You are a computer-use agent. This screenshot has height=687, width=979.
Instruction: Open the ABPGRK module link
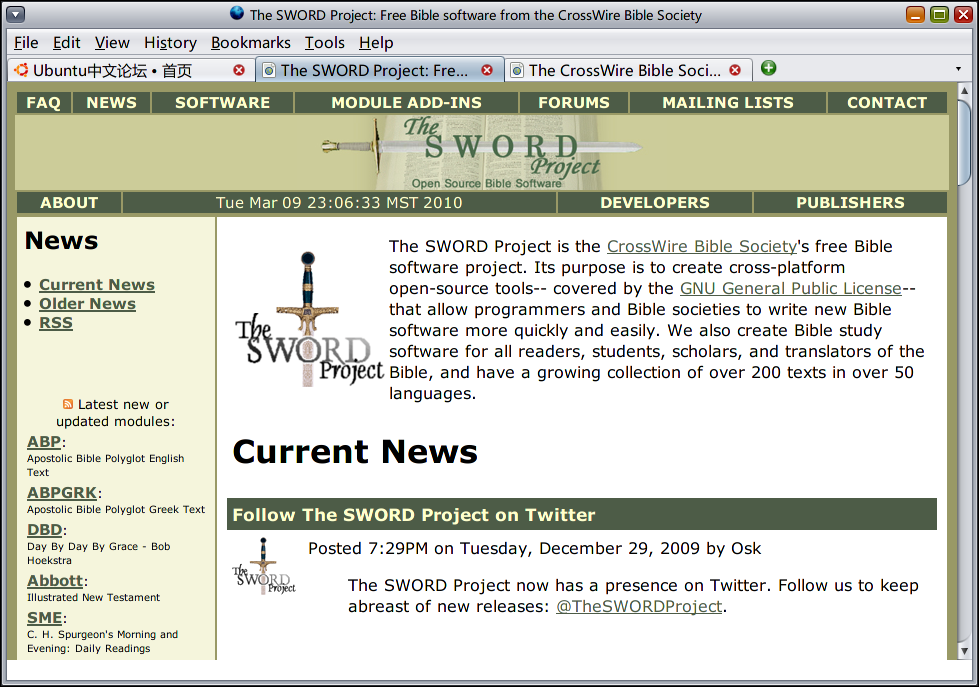[x=62, y=493]
